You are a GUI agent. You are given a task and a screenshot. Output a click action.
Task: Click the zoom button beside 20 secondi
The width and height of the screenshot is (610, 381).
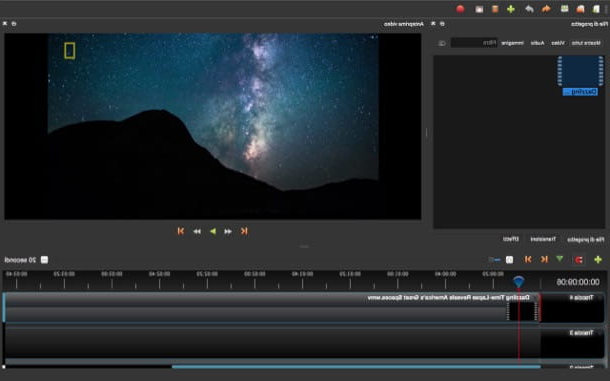[x=44, y=260]
